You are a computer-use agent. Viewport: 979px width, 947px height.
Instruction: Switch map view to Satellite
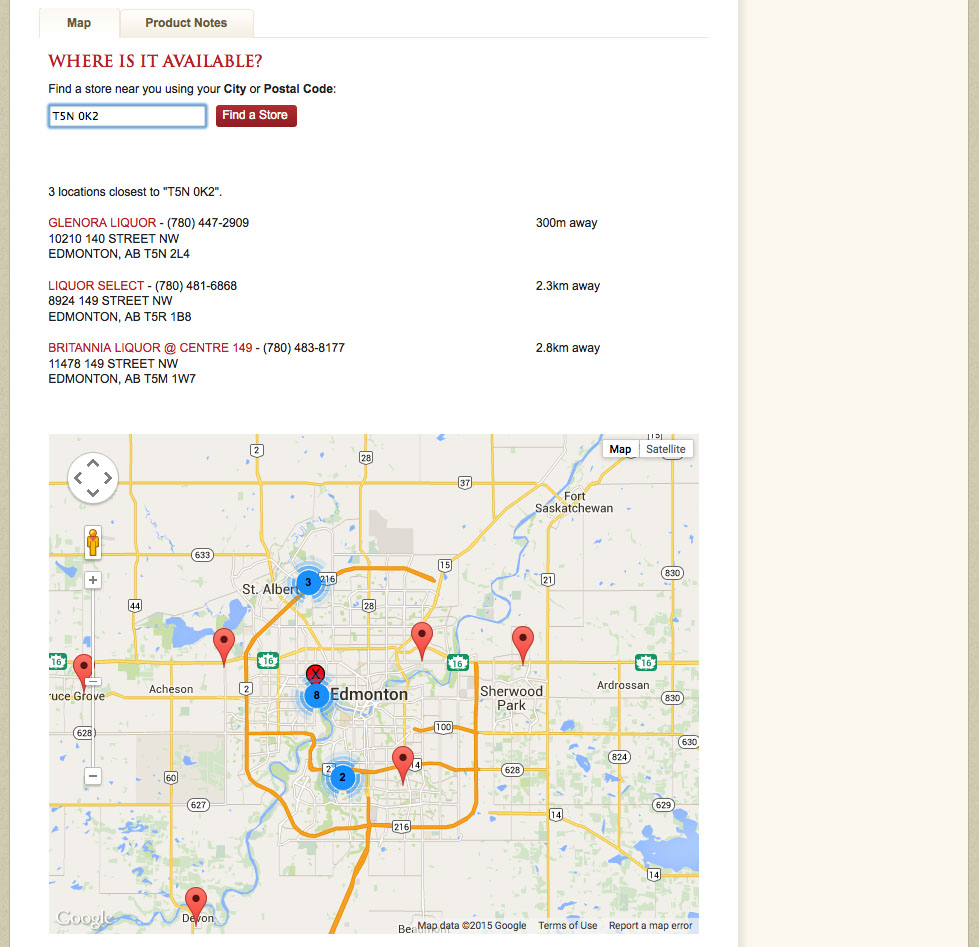tap(666, 449)
